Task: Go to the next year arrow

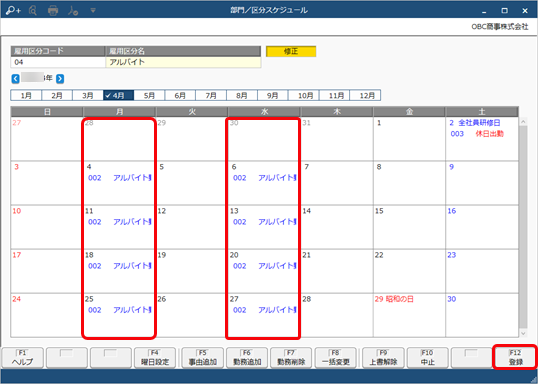Action: [x=60, y=79]
